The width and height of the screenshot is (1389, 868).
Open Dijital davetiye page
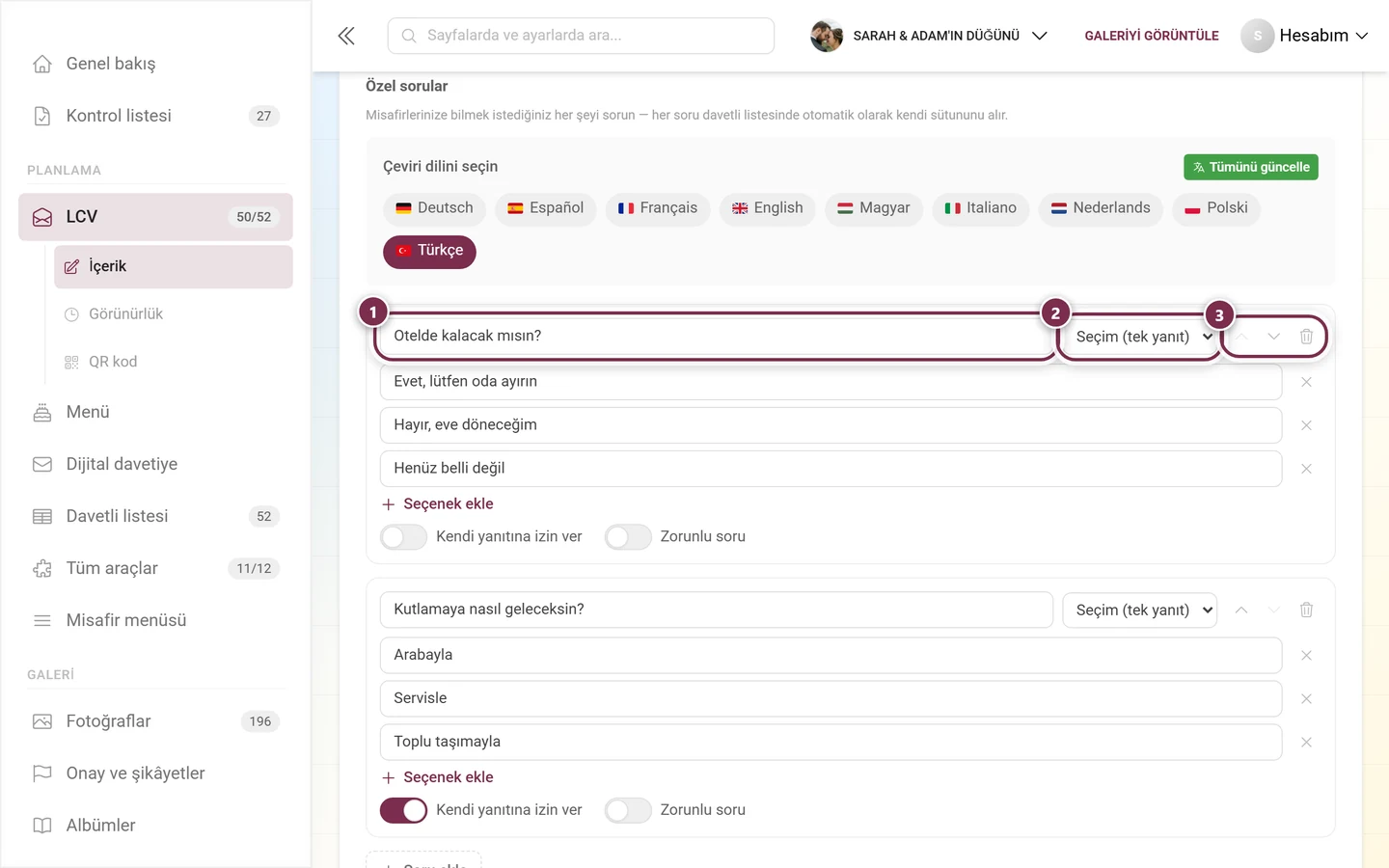[x=155, y=464]
